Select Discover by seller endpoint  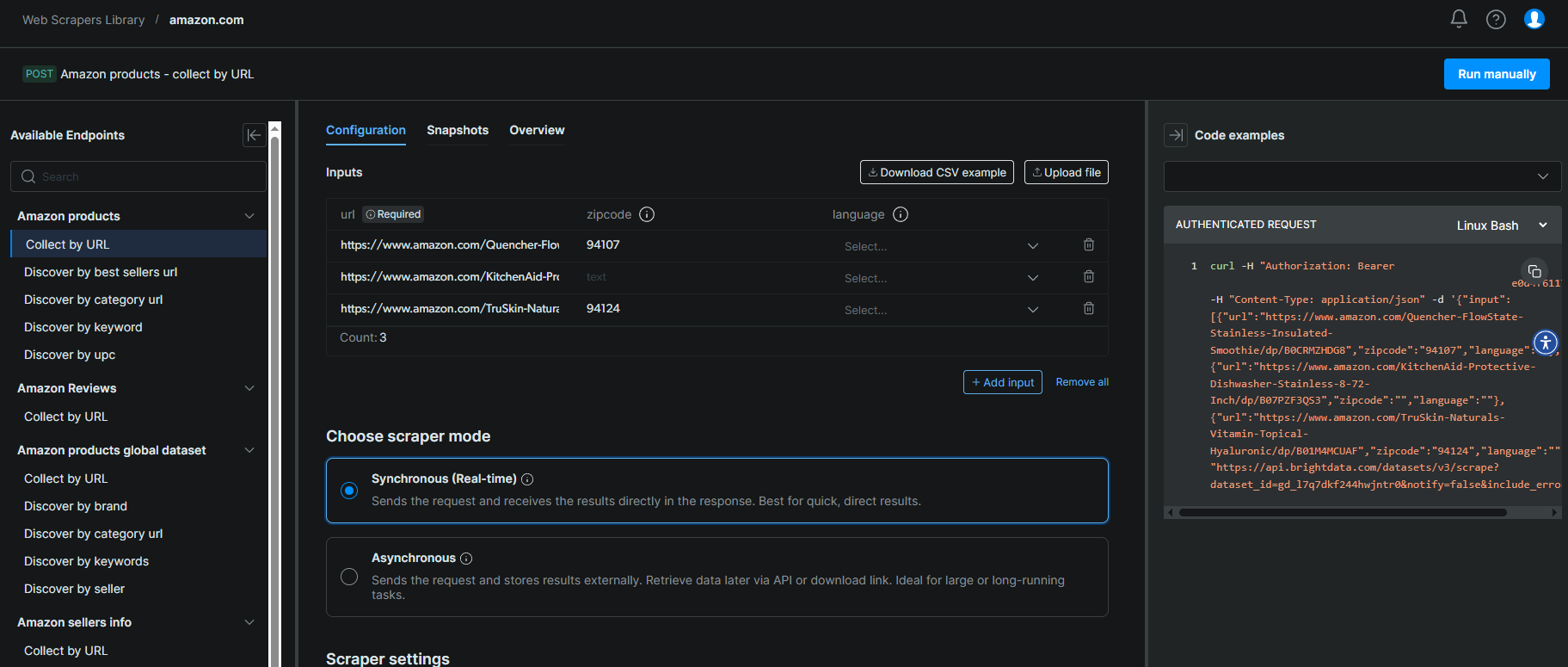tap(74, 589)
